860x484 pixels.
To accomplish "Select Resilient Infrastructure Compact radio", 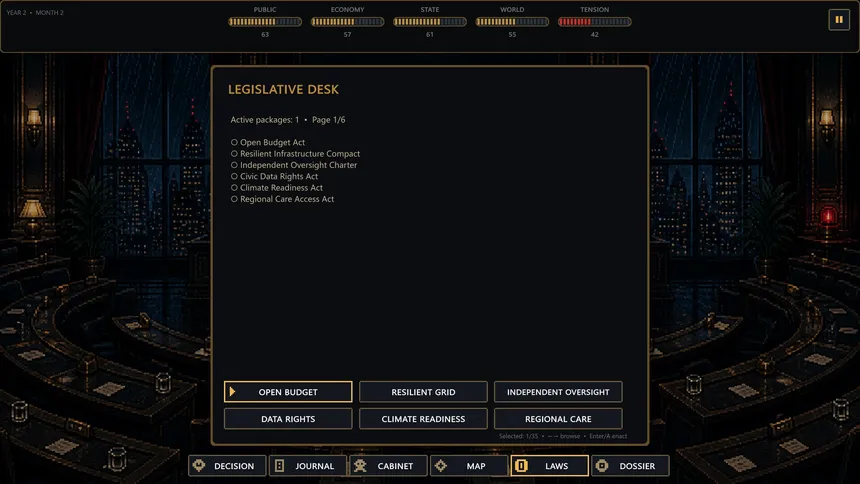I will coord(234,154).
